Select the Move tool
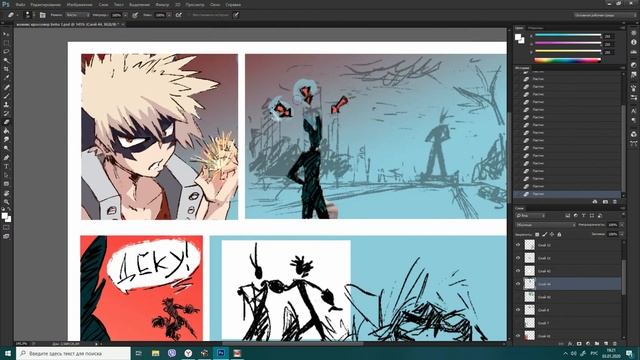The height and width of the screenshot is (360, 640). 6,34
